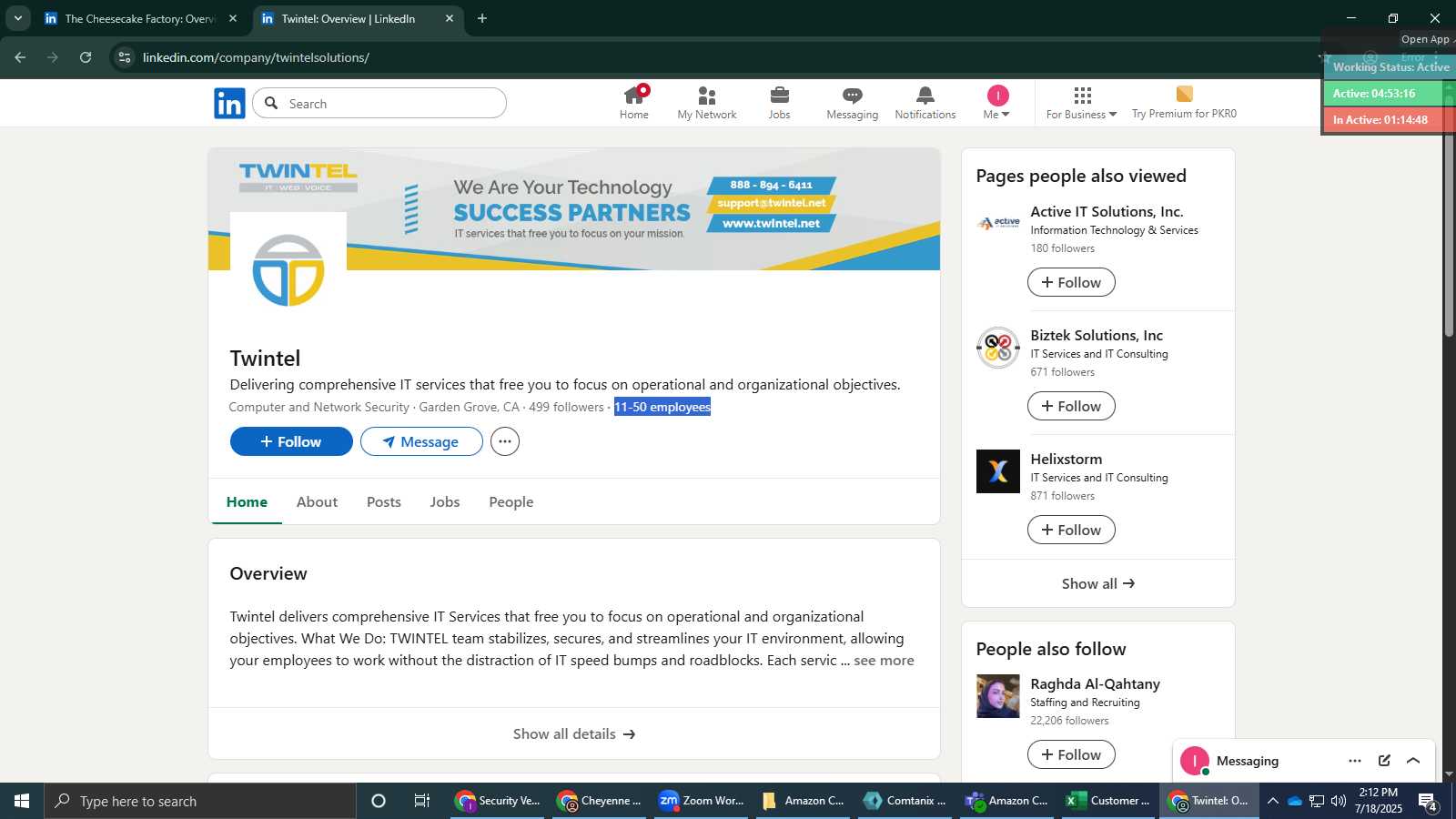Follow Raghda Al-Qahtany
The width and height of the screenshot is (1456, 819).
click(1071, 754)
